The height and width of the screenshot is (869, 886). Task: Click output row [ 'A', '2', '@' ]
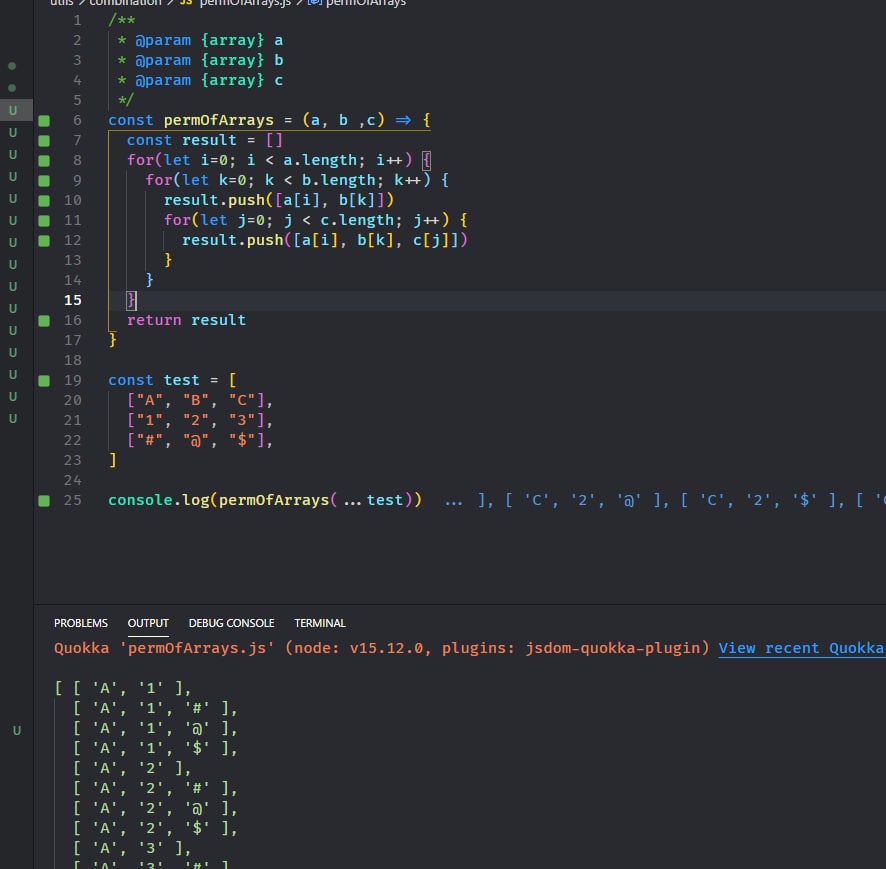pyautogui.click(x=155, y=808)
